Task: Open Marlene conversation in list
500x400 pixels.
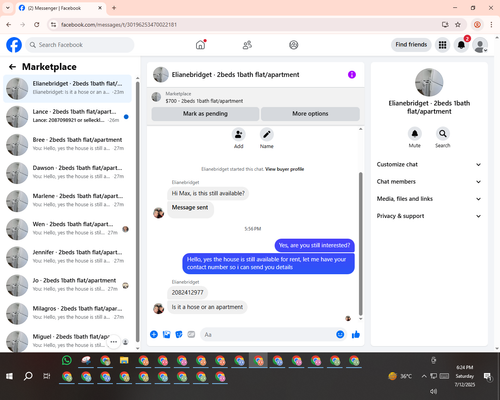Action: (x=67, y=201)
